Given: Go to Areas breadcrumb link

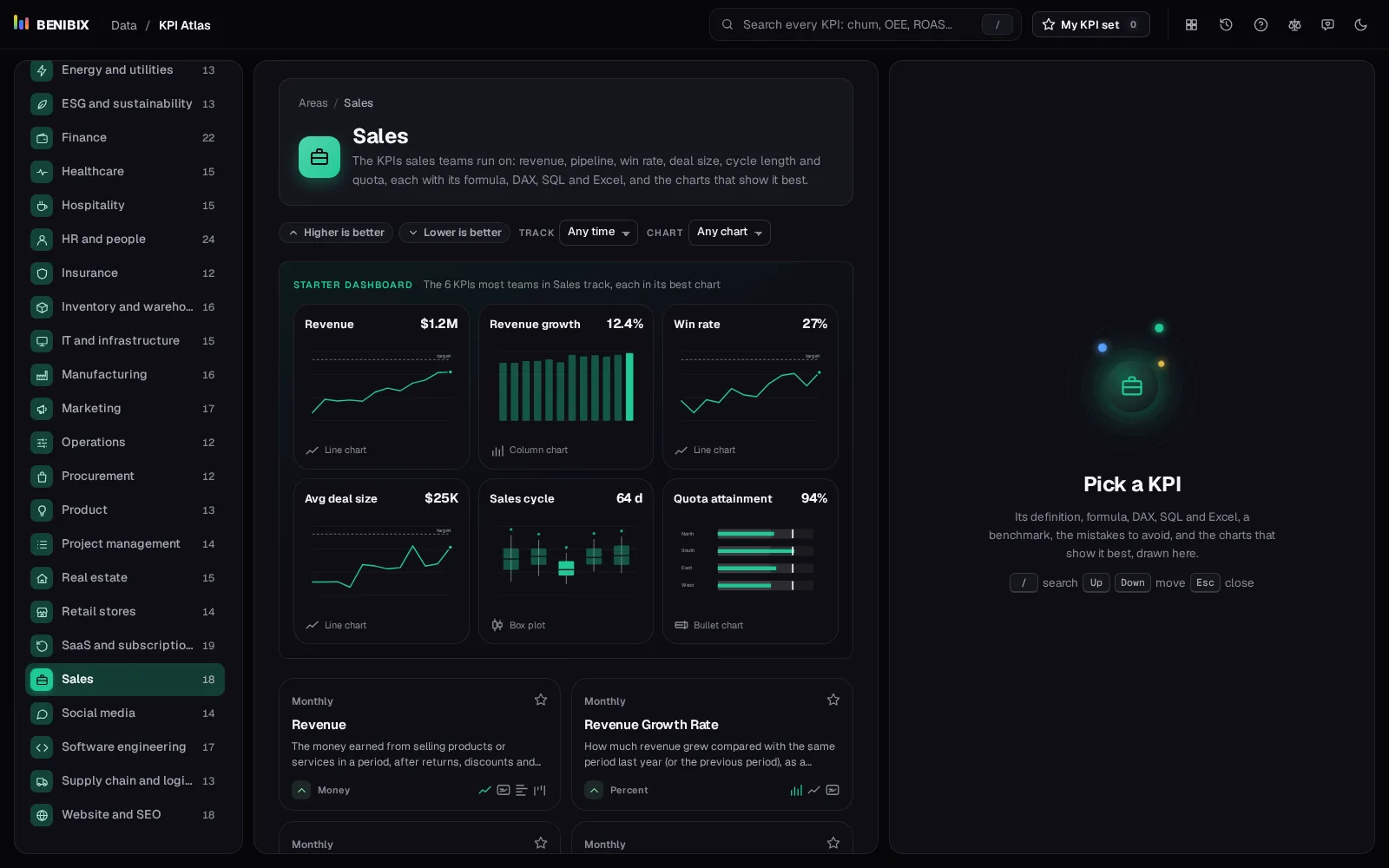Looking at the screenshot, I should 313,103.
